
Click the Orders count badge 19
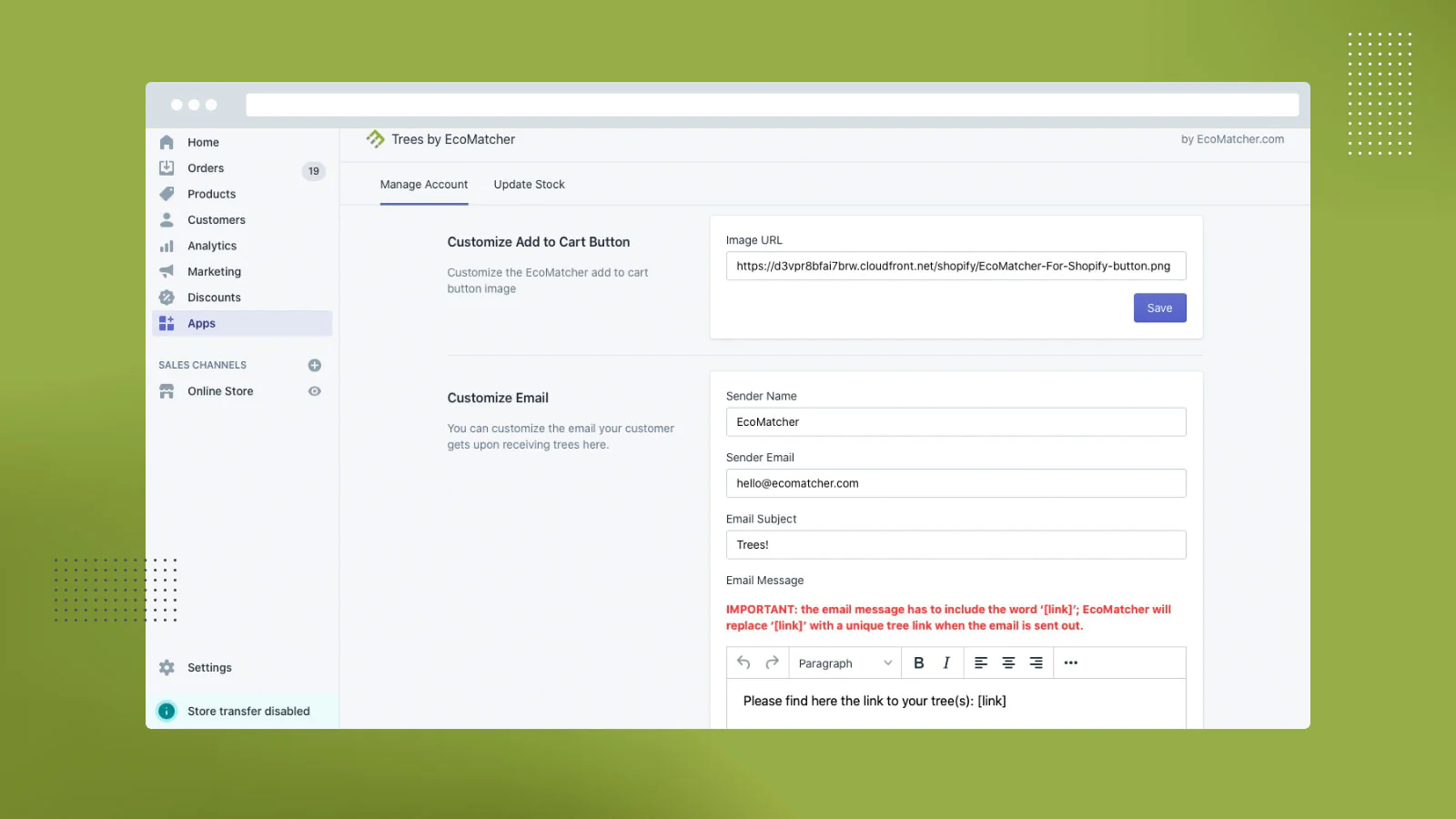point(314,171)
